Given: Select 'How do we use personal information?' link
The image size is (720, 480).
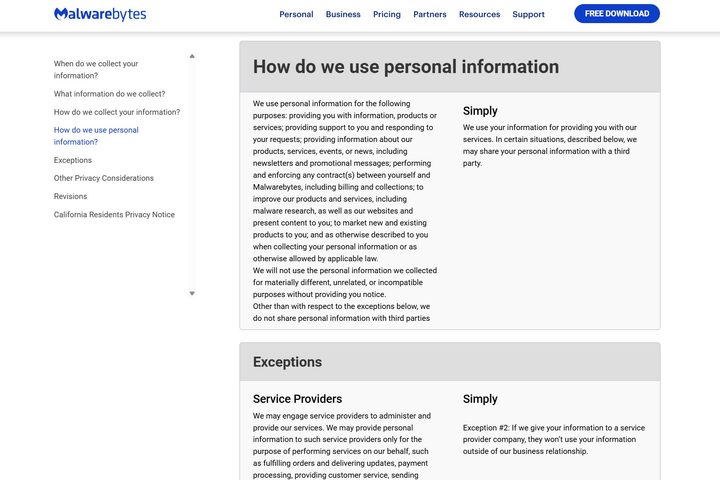Looking at the screenshot, I should pos(96,136).
